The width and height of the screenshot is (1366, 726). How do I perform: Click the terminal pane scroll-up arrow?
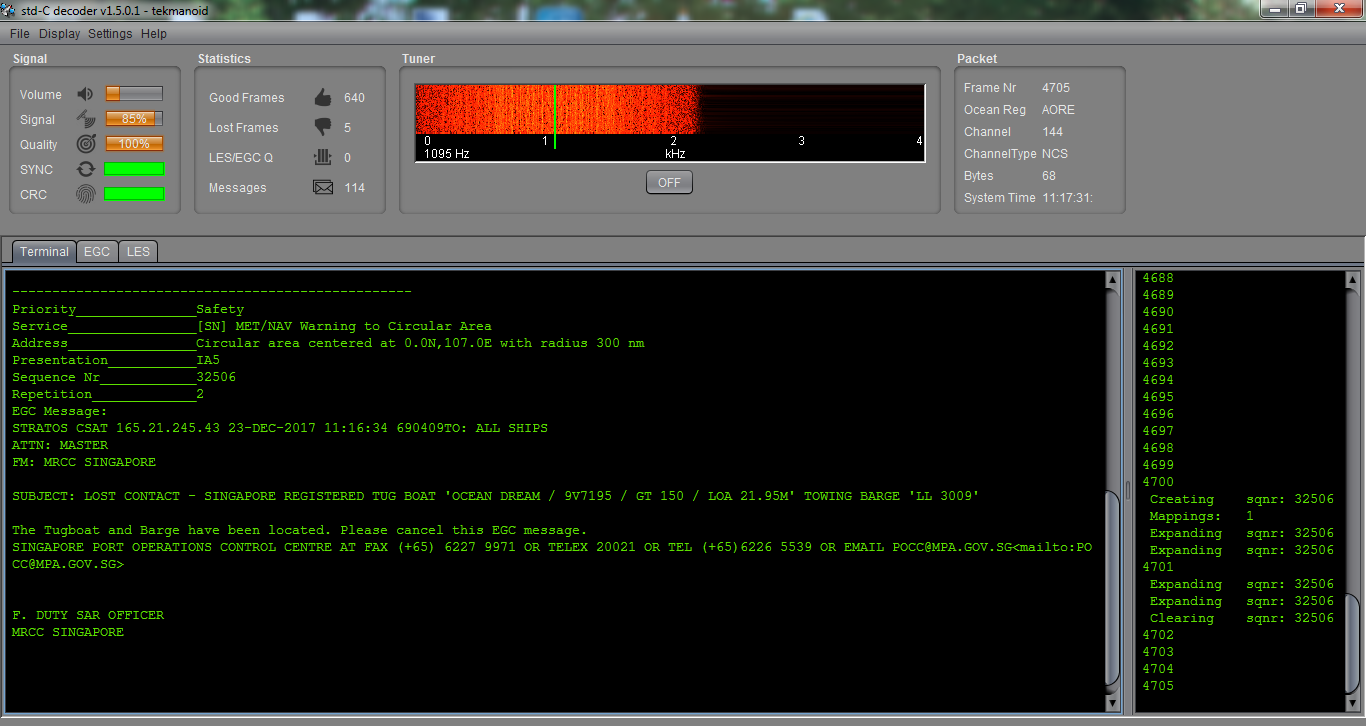pyautogui.click(x=1113, y=281)
